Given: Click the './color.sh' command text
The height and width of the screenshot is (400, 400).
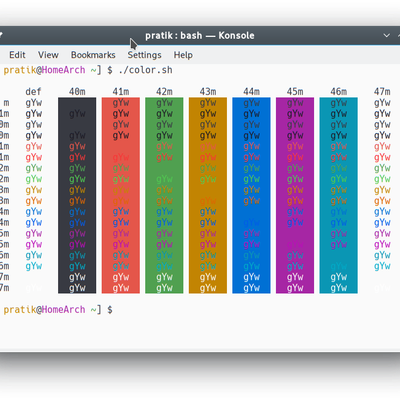Looking at the screenshot, I should pos(145,70).
